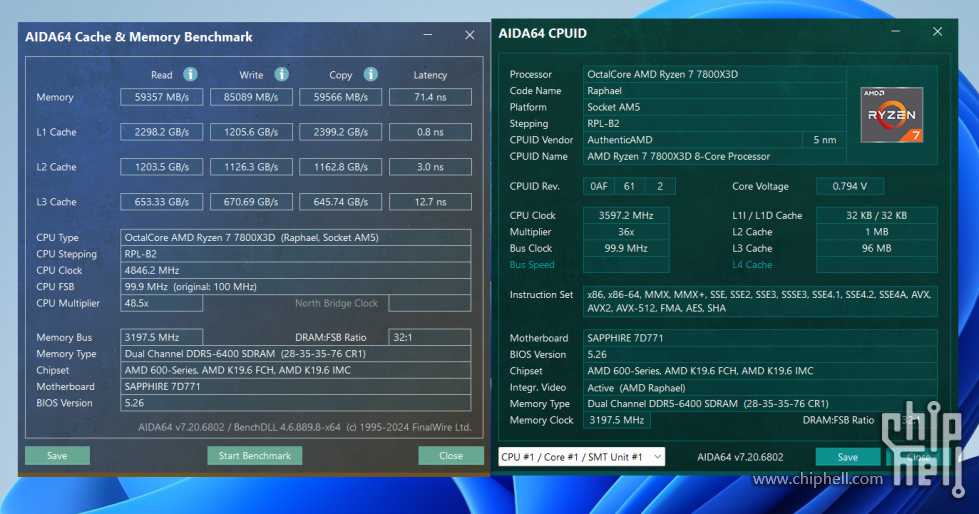Select Platform value Socket AM5

pyautogui.click(x=715, y=107)
